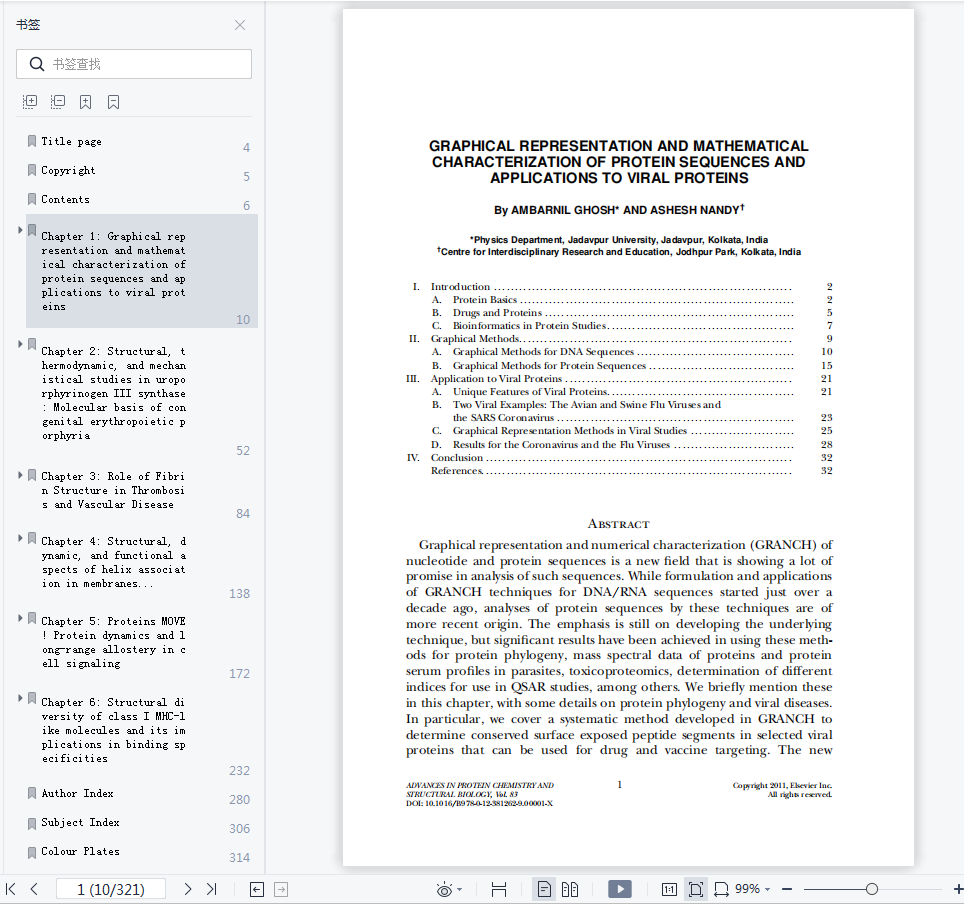The height and width of the screenshot is (904, 964).
Task: Click the Colour Plates bookmark flag icon
Action: [32, 852]
